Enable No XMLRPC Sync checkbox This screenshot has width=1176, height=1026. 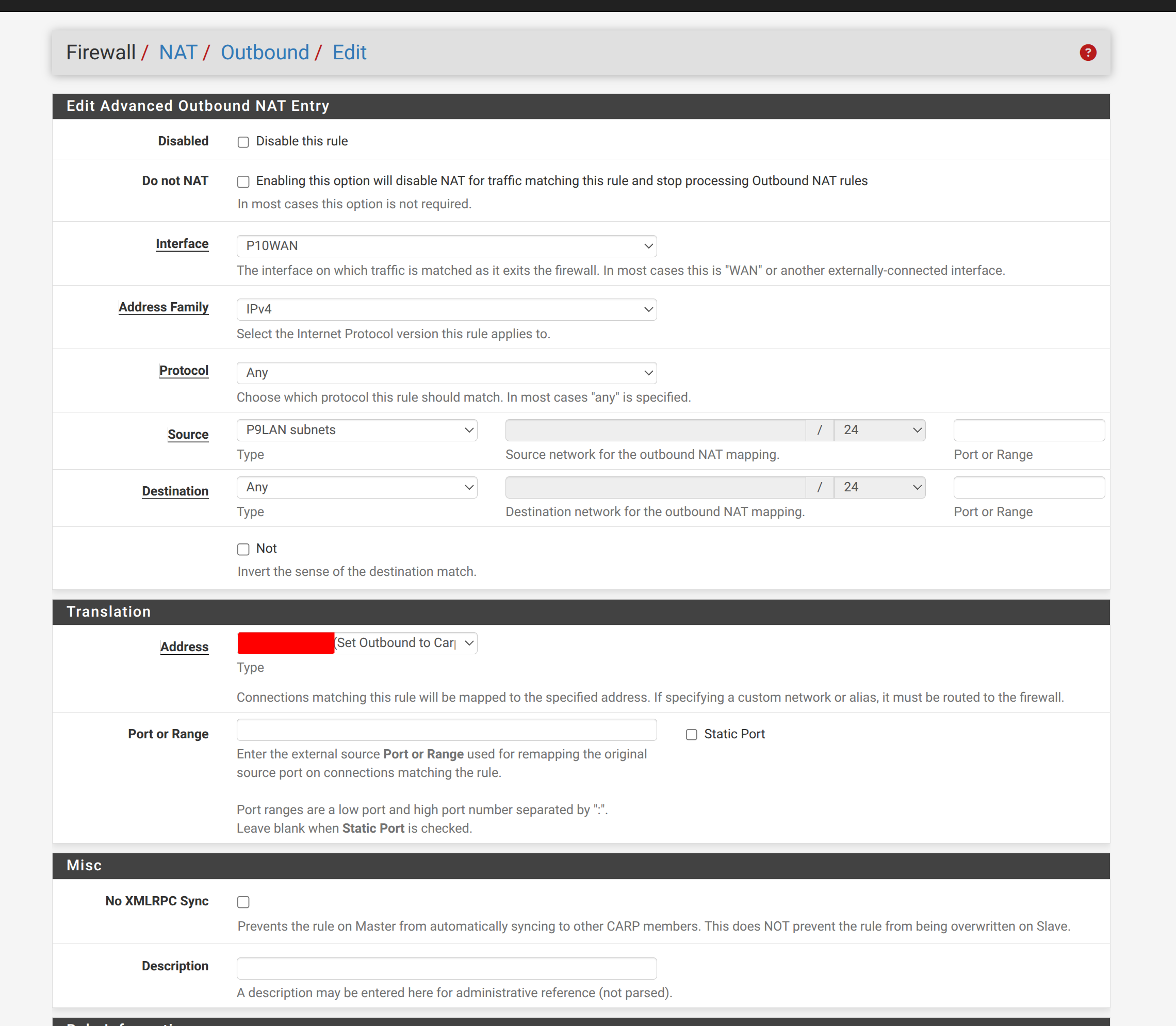pos(243,902)
